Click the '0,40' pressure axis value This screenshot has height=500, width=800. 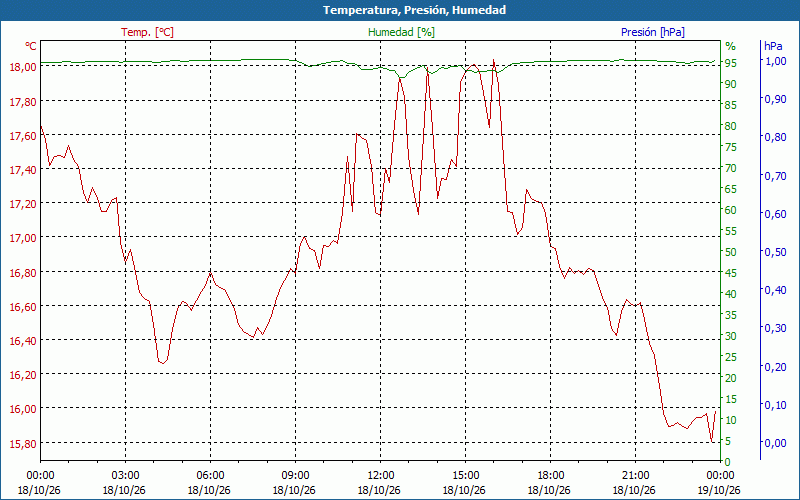pos(776,290)
